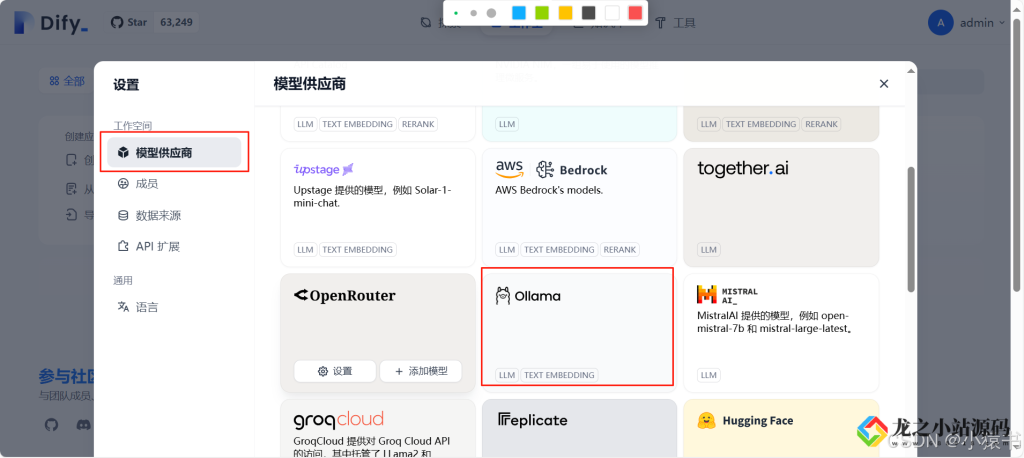Screen dimensions: 1024x458
Task: Click the database icon beside 数据来源
Action: pos(123,216)
